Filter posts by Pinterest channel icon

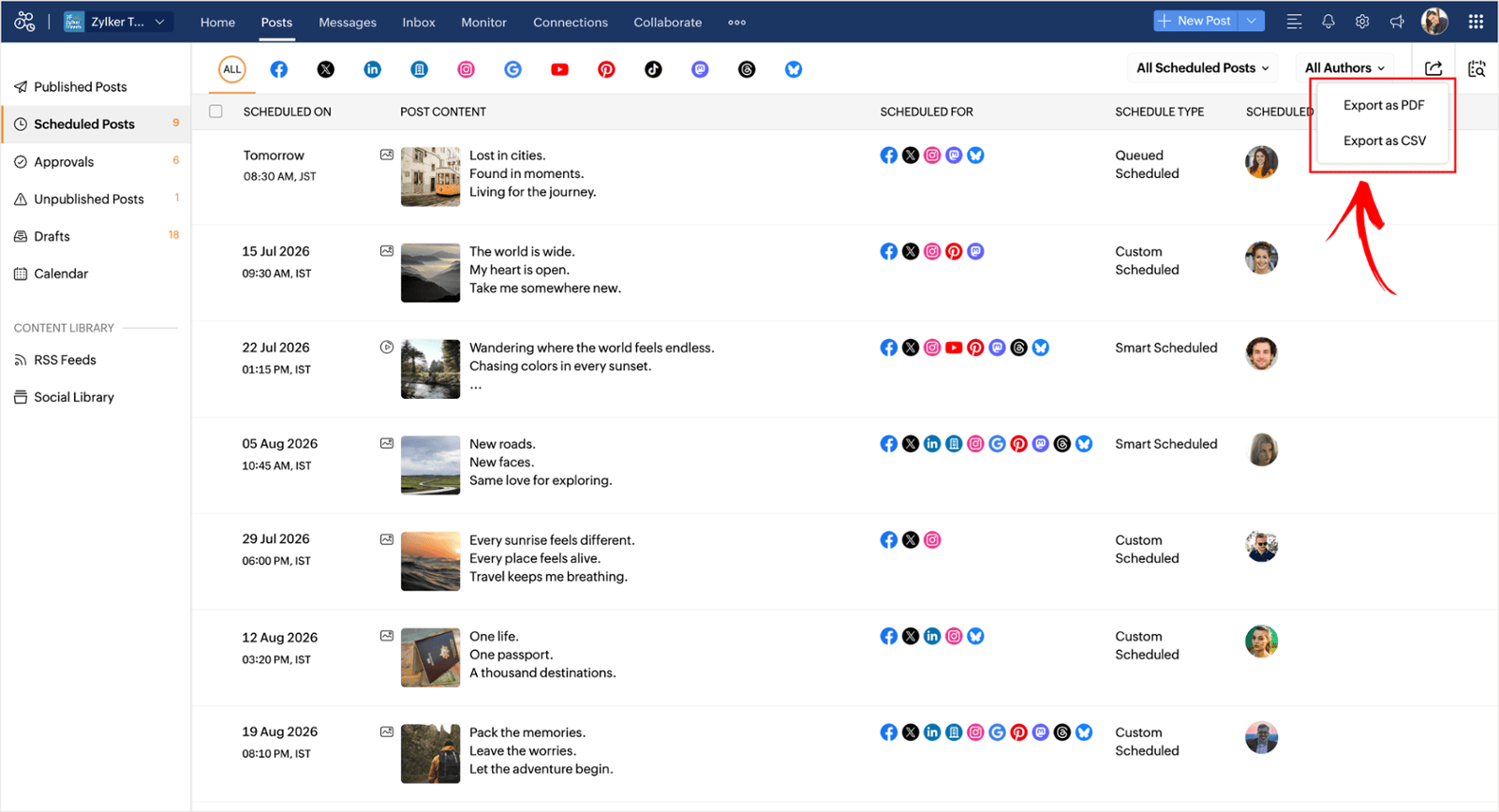pos(606,69)
